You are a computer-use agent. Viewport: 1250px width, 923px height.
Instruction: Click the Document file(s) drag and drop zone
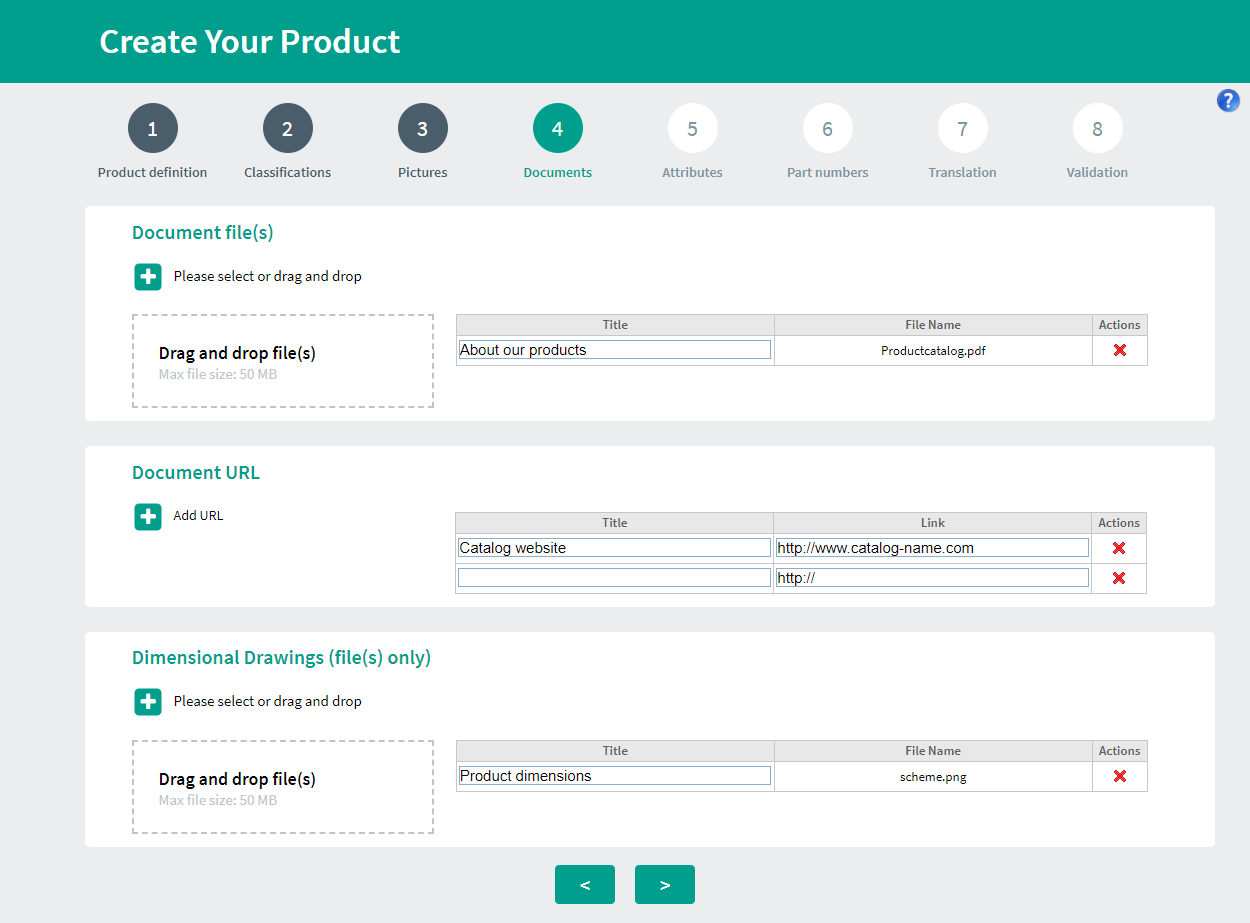283,361
